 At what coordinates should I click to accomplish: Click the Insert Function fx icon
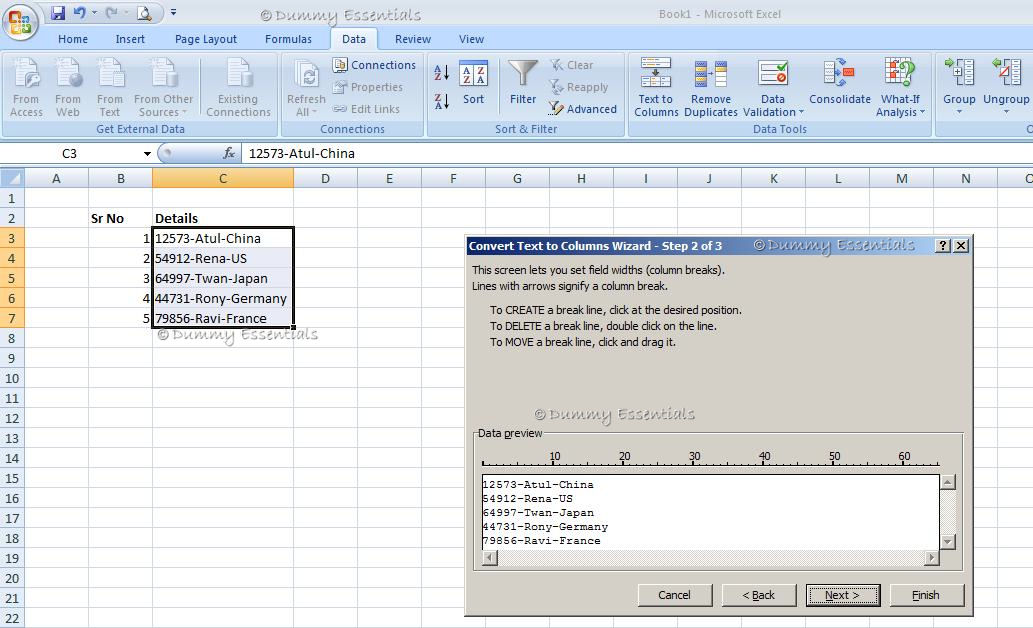(x=229, y=154)
